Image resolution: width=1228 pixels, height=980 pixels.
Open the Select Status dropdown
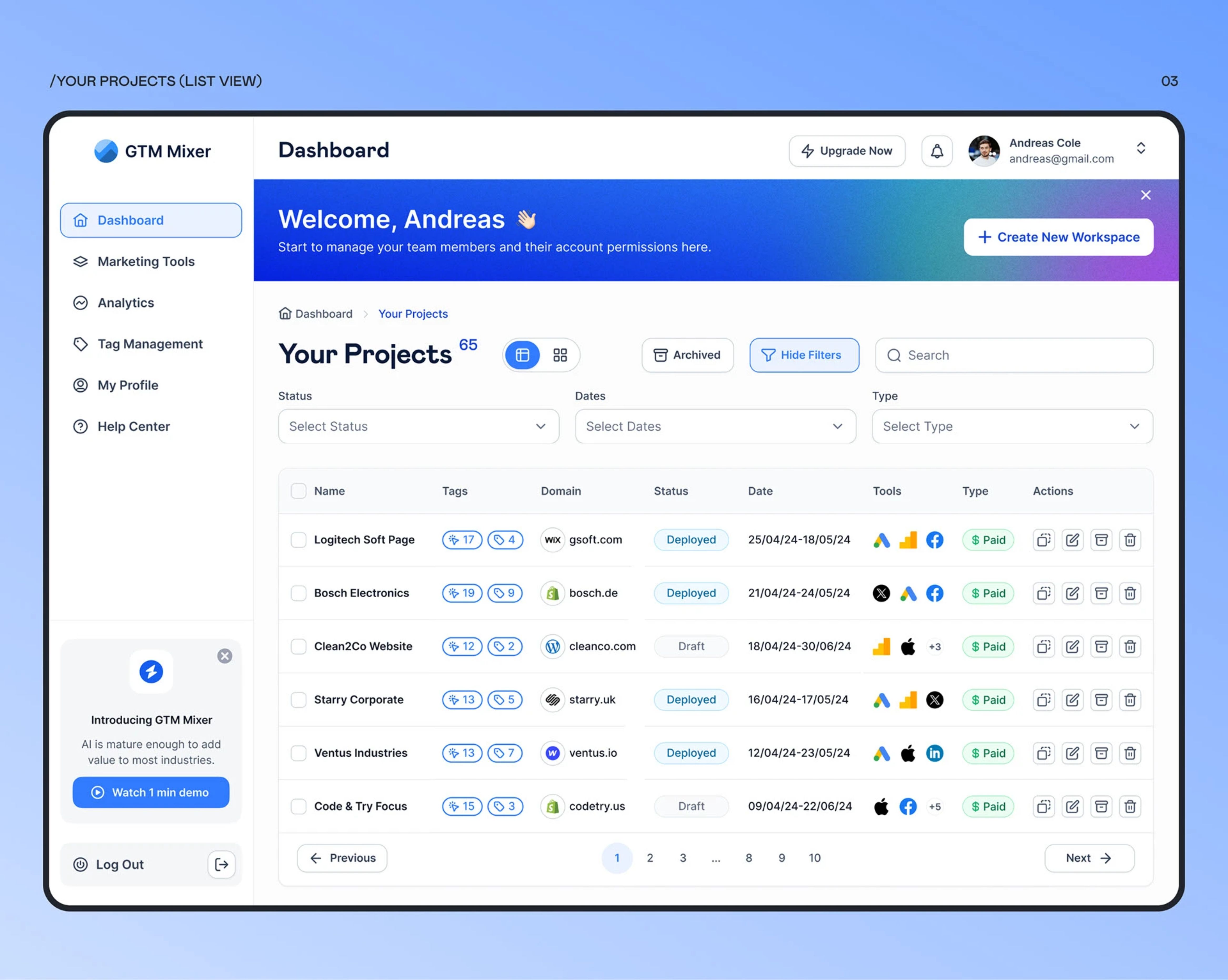418,427
